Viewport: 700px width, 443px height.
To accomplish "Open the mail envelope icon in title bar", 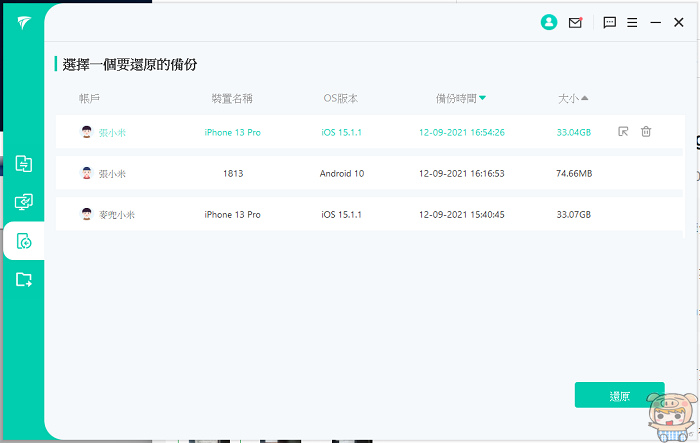I will (x=575, y=22).
